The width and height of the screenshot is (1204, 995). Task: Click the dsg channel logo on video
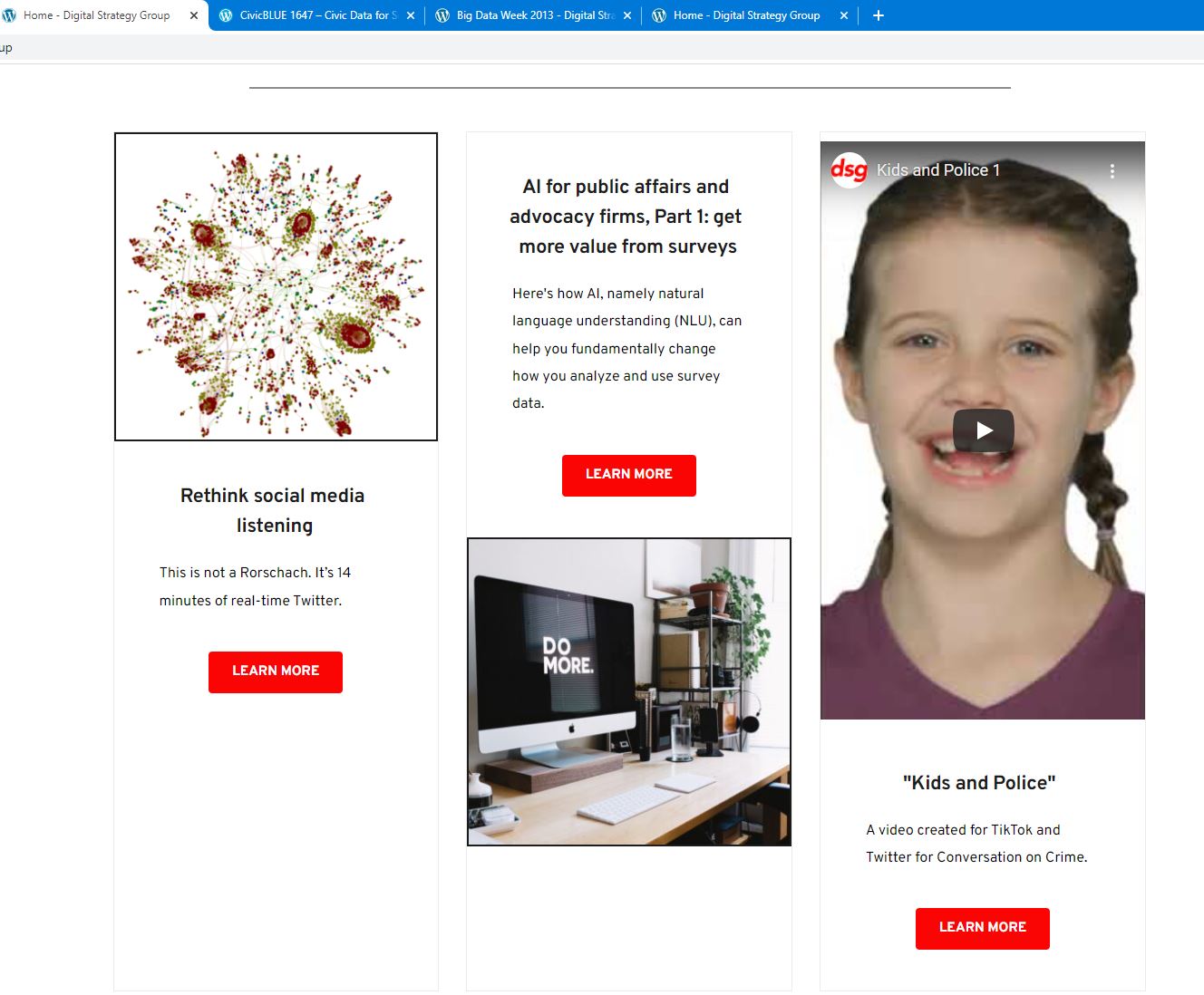click(850, 170)
